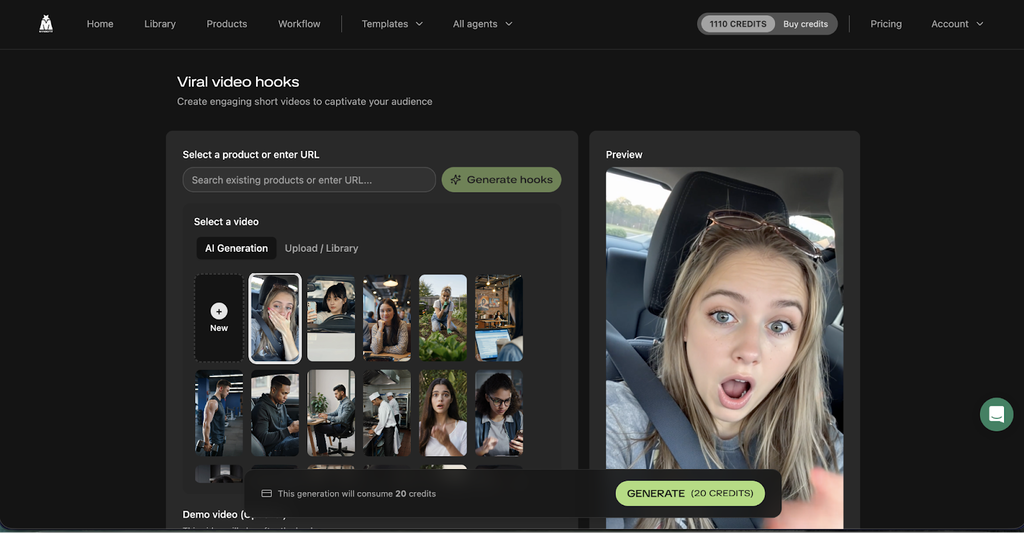
Task: Select the chef in kitchen thumbnail
Action: point(387,413)
